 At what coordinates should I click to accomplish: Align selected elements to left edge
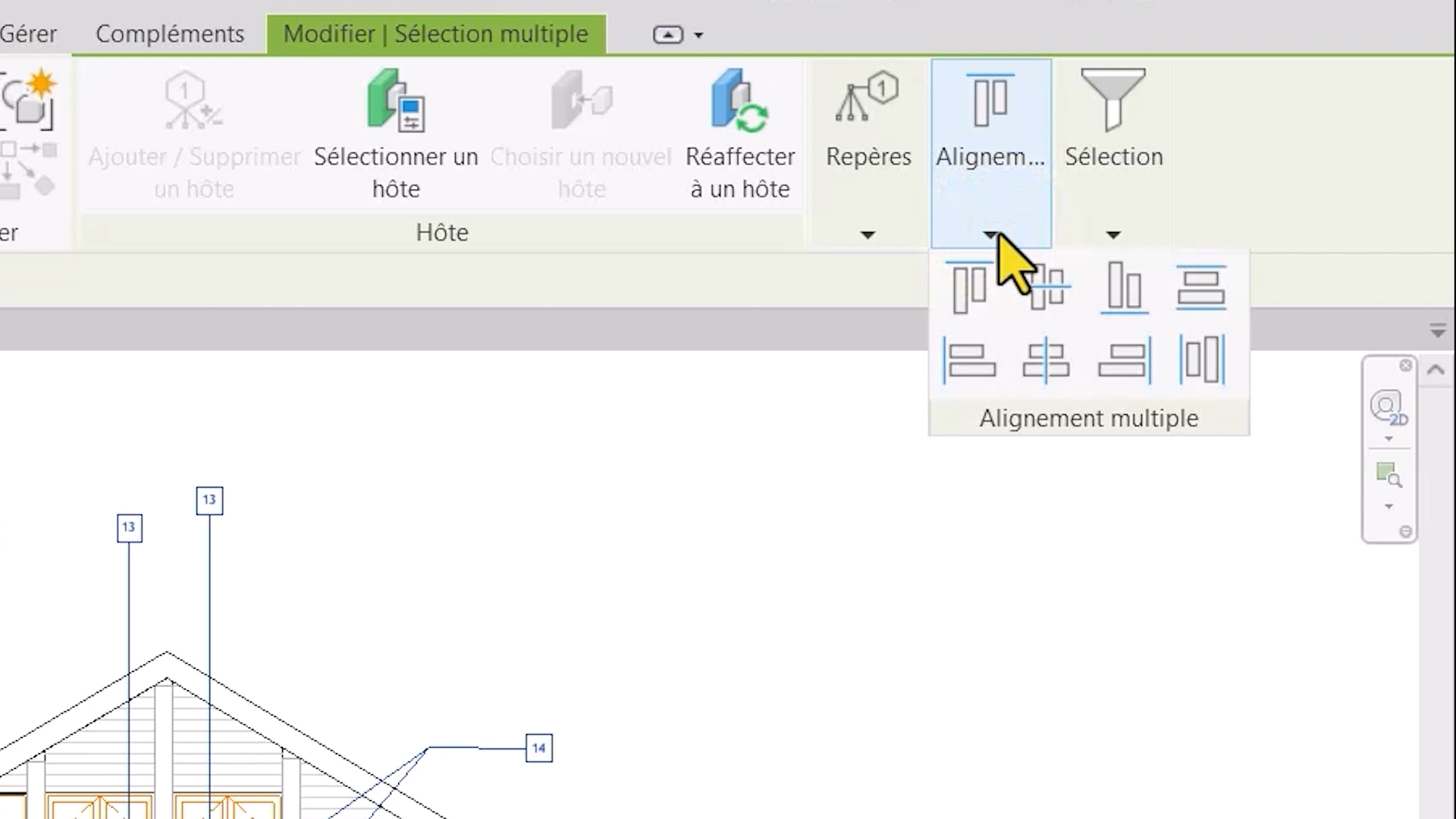point(969,359)
